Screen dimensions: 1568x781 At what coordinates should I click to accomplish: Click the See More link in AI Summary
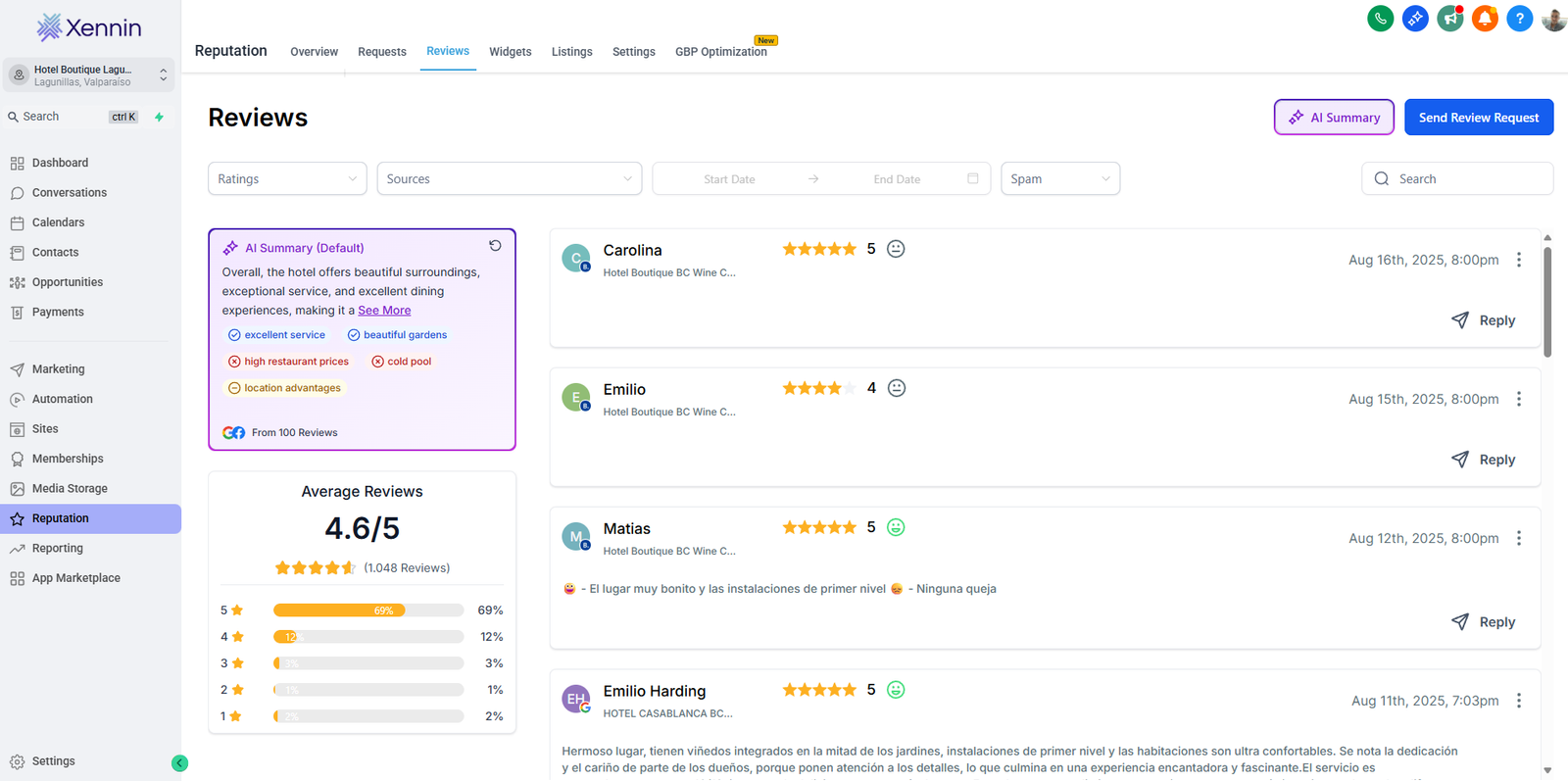pos(384,311)
